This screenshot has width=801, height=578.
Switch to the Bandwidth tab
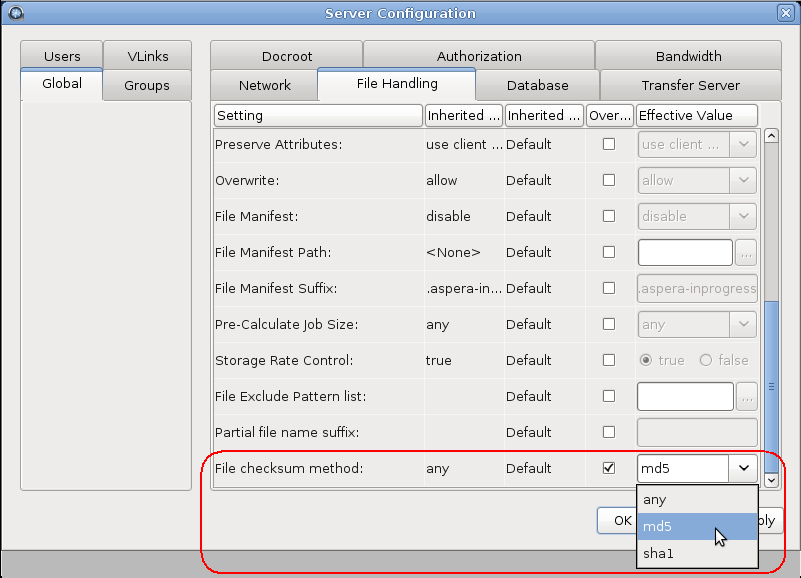click(x=688, y=56)
